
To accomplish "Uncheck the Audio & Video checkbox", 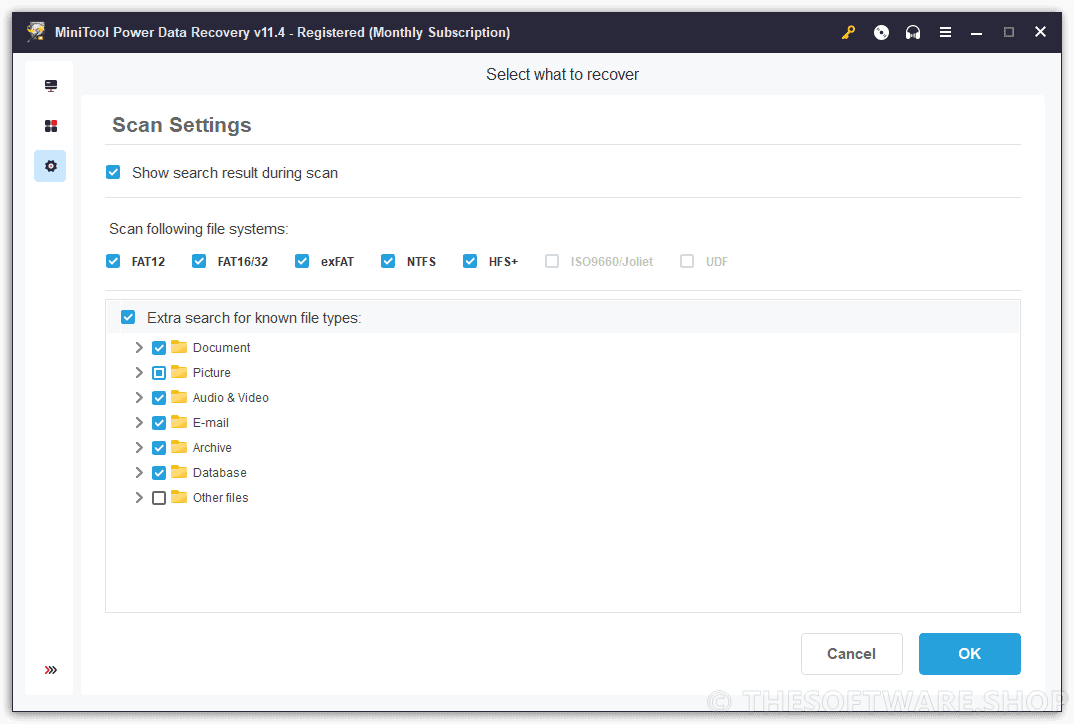I will [x=159, y=398].
